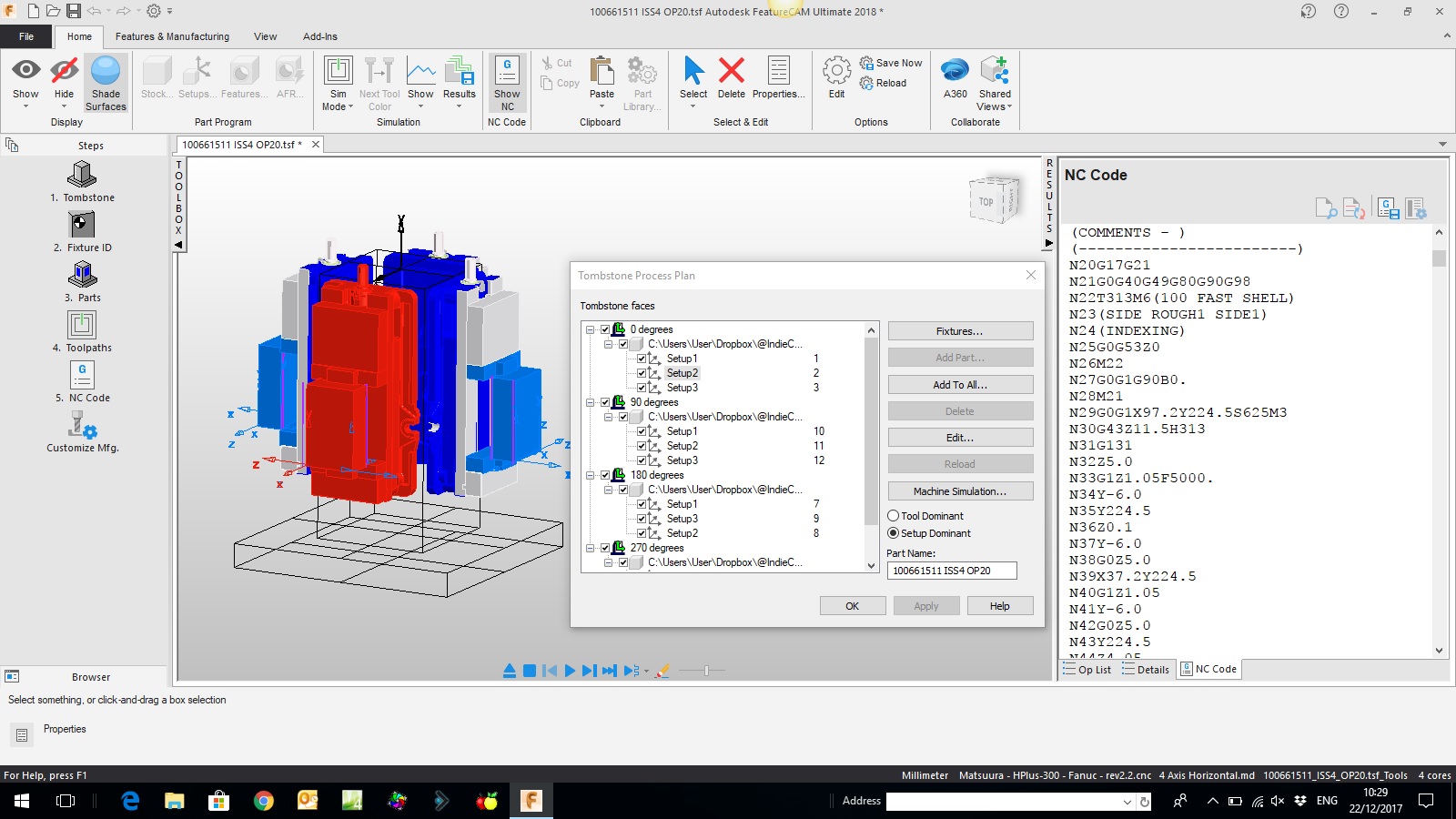Image resolution: width=1456 pixels, height=819 pixels.
Task: Open the Parts step
Action: [82, 282]
